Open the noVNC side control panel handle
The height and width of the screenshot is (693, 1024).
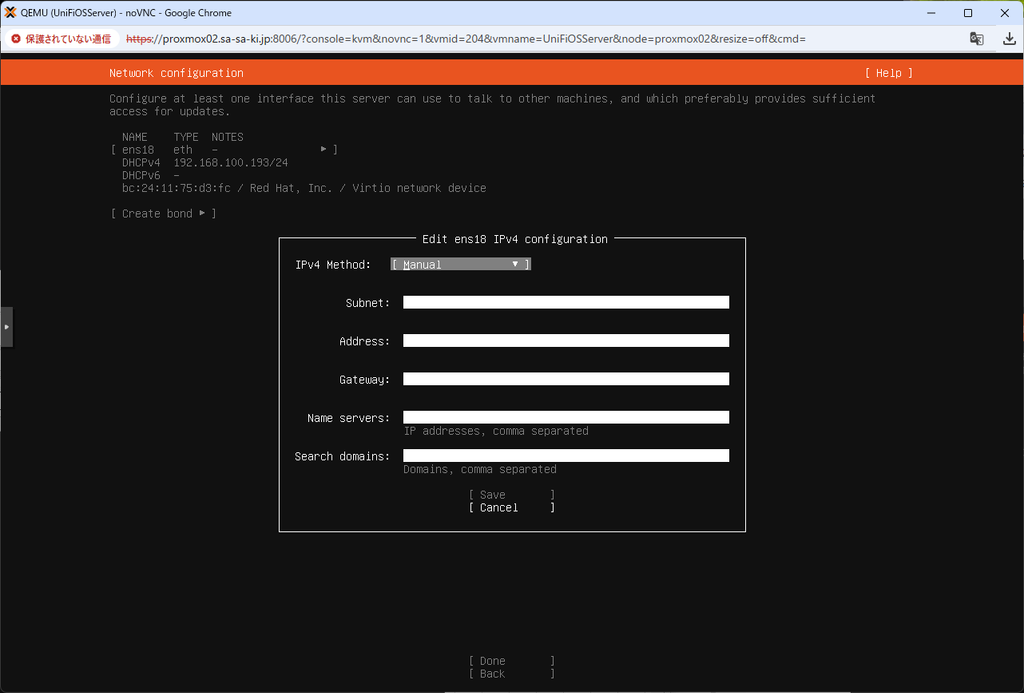click(x=7, y=327)
